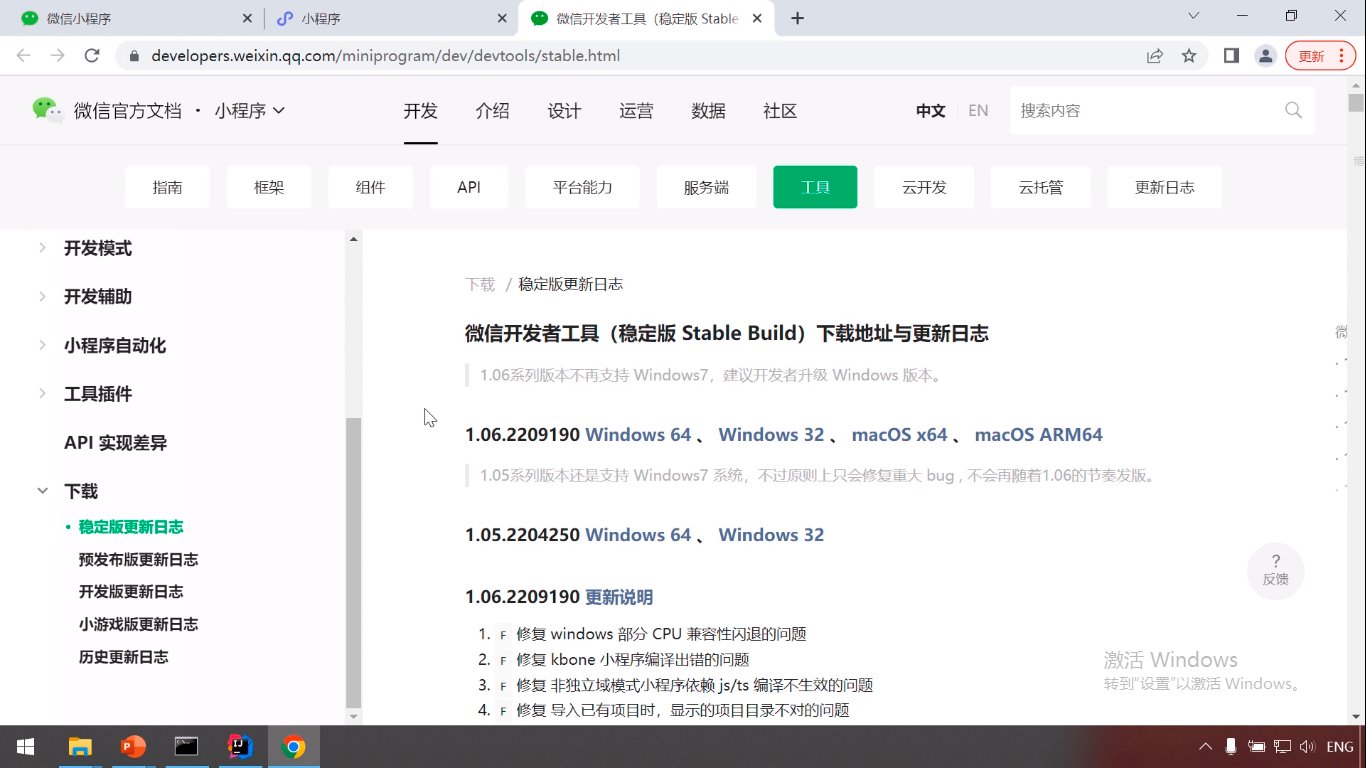Open the browser side panel
1366x768 pixels.
(1231, 56)
